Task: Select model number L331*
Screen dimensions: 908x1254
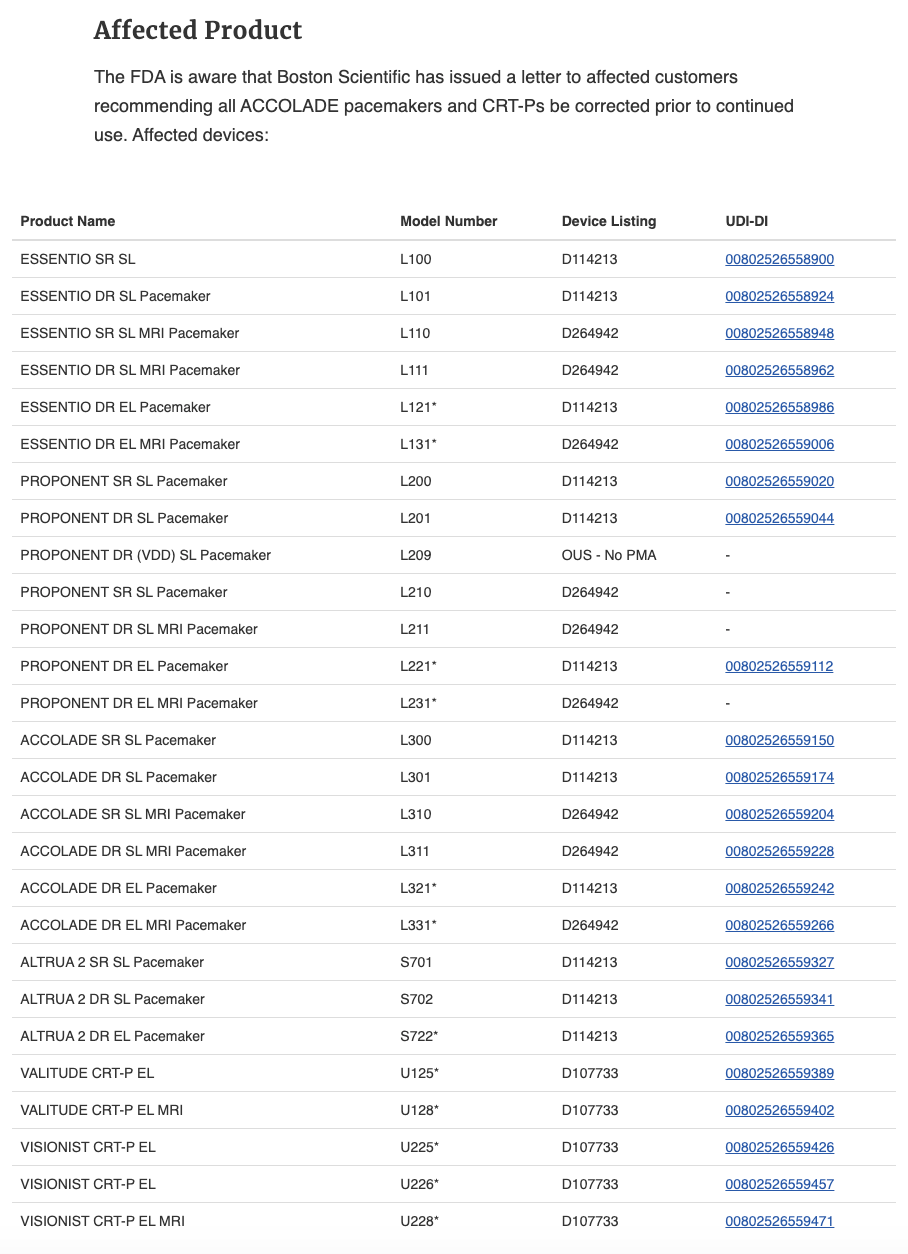Action: 419,925
